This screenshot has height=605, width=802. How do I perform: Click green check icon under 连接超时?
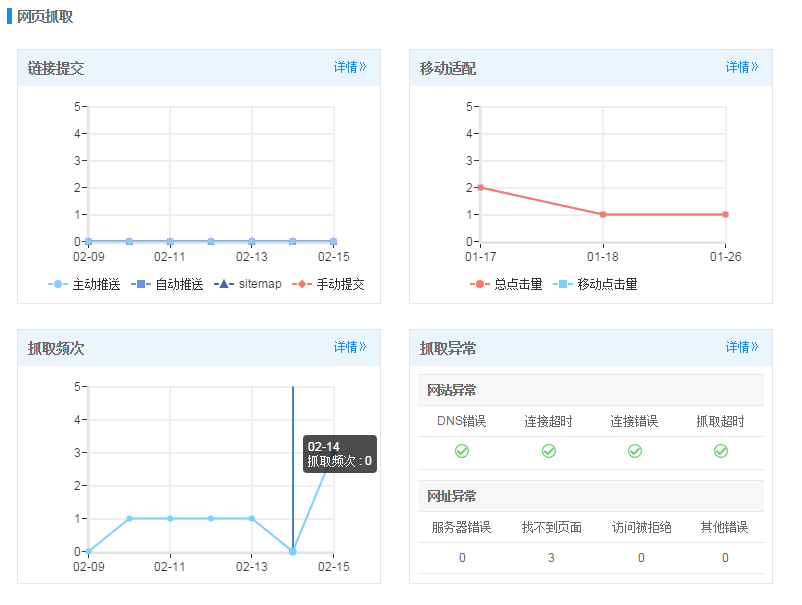pos(549,451)
